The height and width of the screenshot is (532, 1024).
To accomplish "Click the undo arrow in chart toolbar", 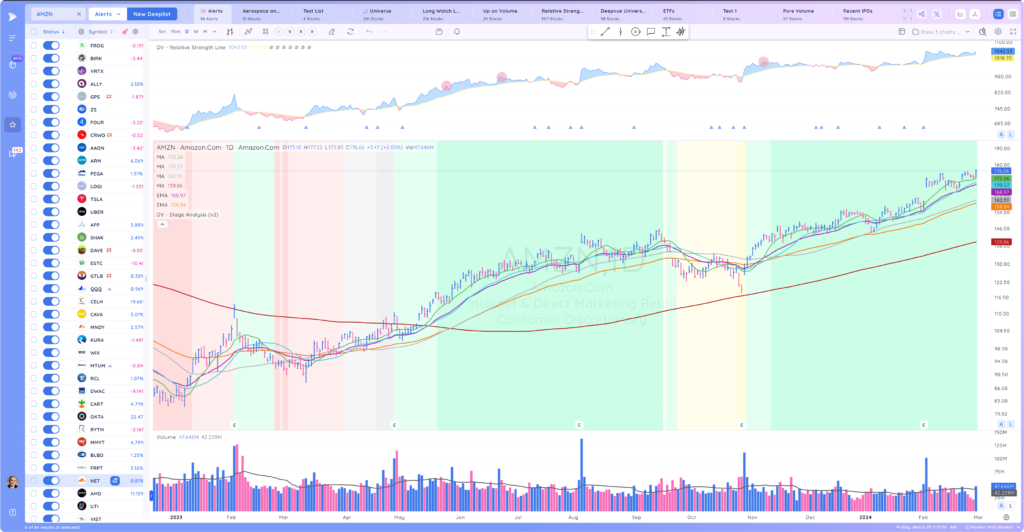I will (369, 31).
